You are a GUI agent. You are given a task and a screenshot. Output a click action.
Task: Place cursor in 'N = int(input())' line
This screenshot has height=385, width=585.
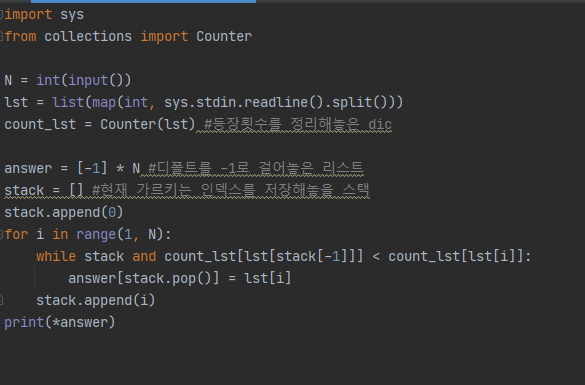(68, 81)
